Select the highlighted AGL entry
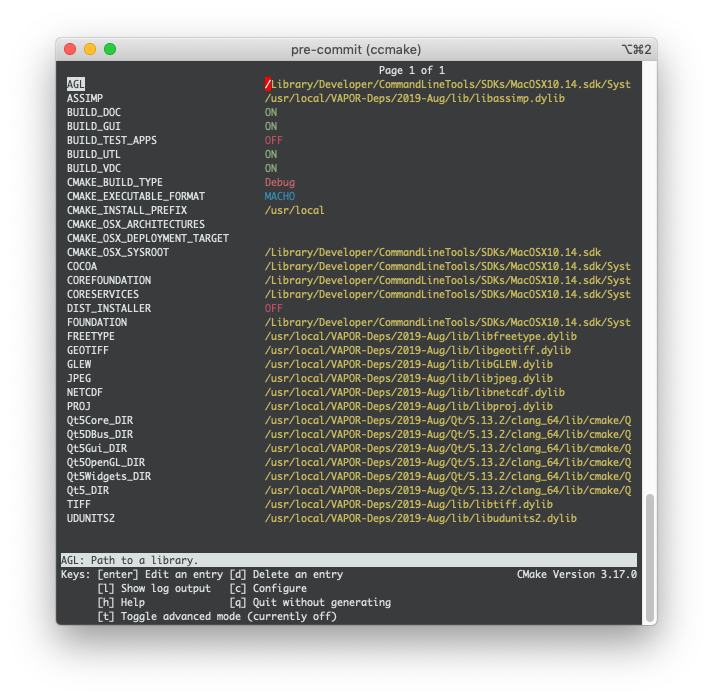 point(76,85)
